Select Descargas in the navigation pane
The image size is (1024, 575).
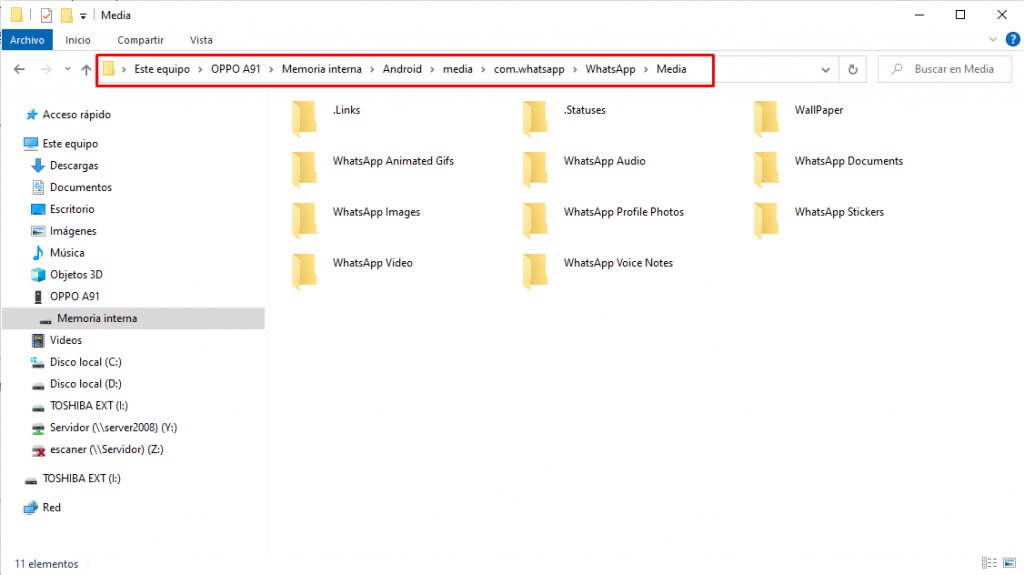[74, 166]
